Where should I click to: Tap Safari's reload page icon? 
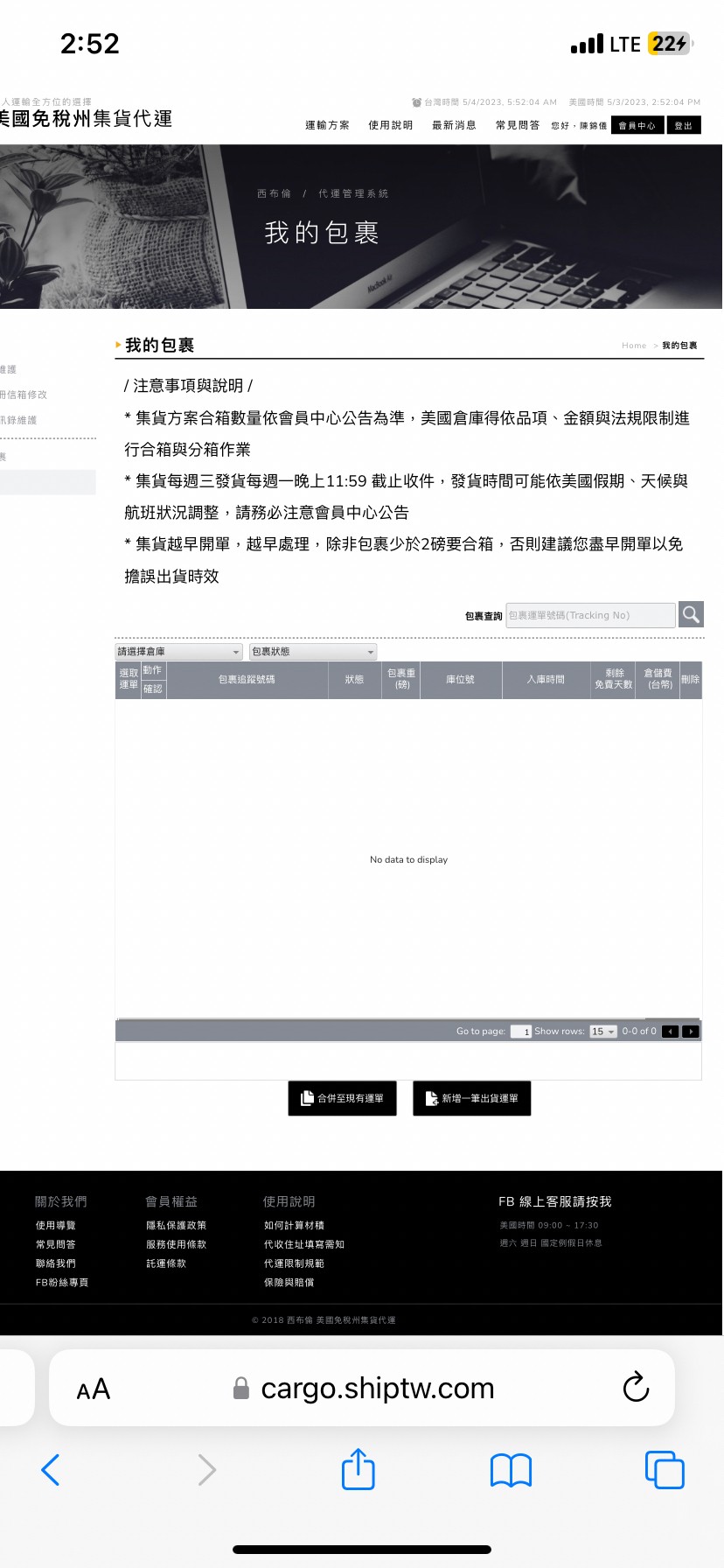pos(636,1387)
